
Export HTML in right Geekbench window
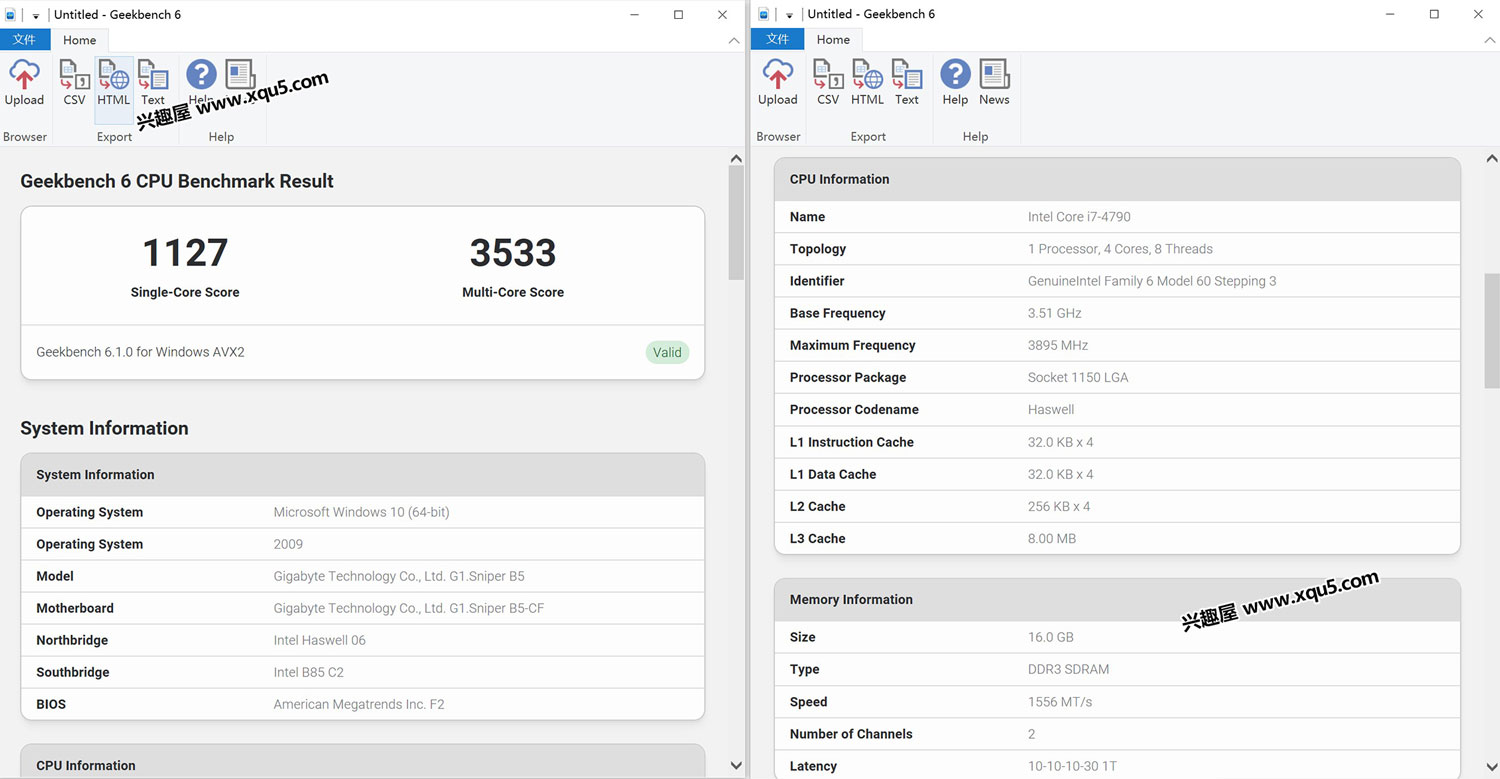pos(867,83)
